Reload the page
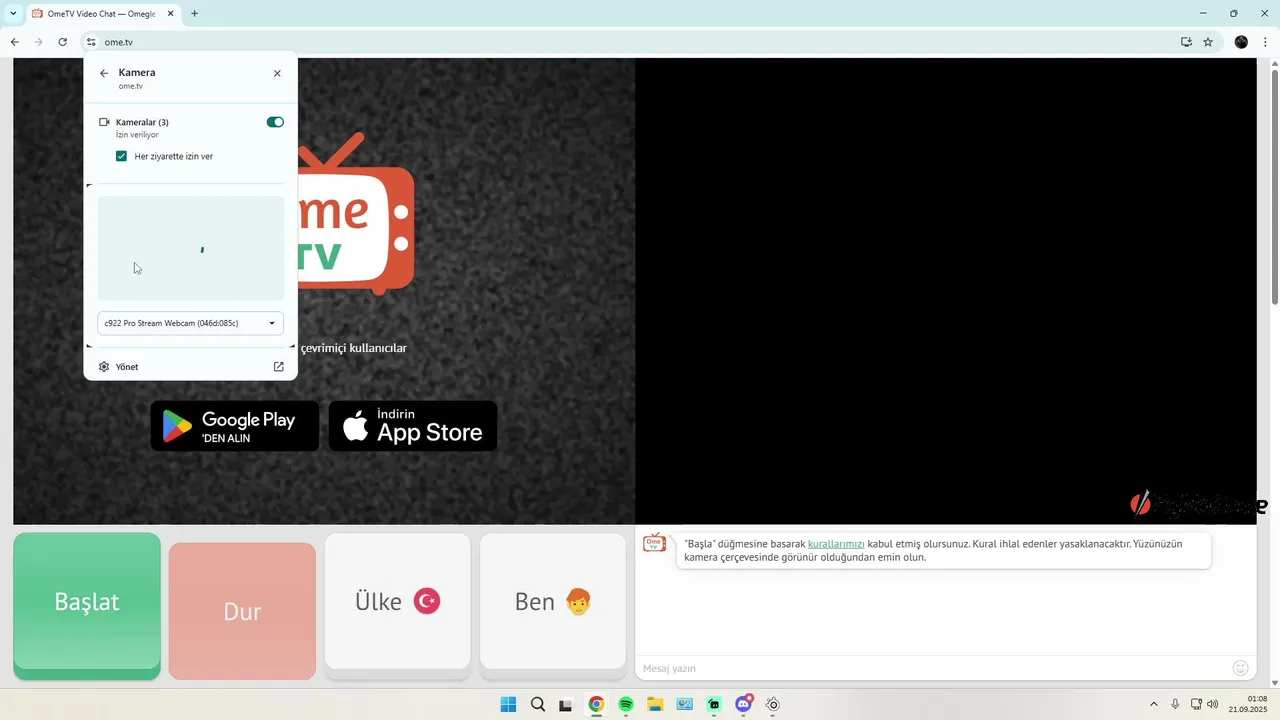Screen dimensions: 1280x720 click(62, 42)
